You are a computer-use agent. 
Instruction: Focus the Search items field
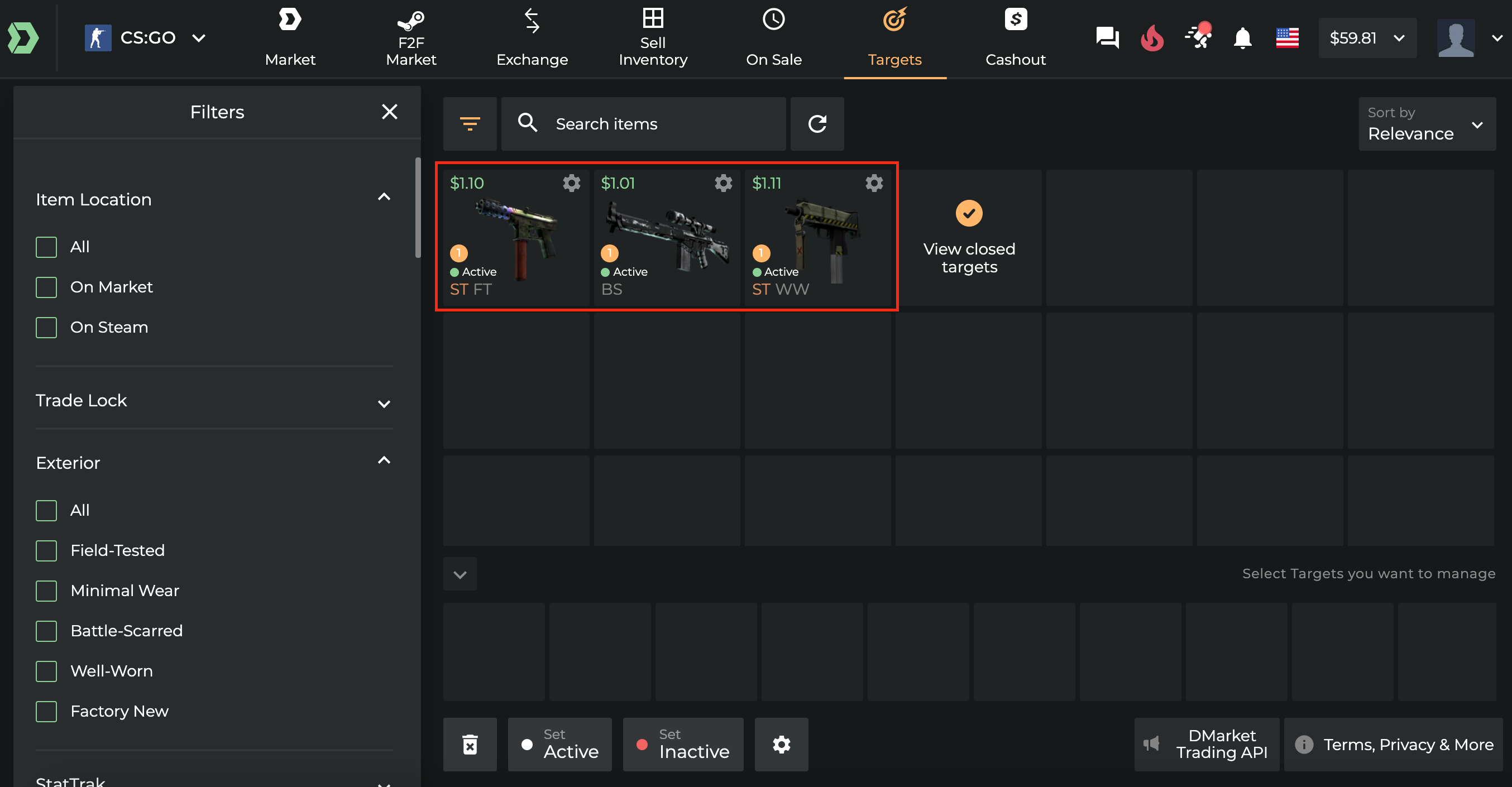[643, 124]
